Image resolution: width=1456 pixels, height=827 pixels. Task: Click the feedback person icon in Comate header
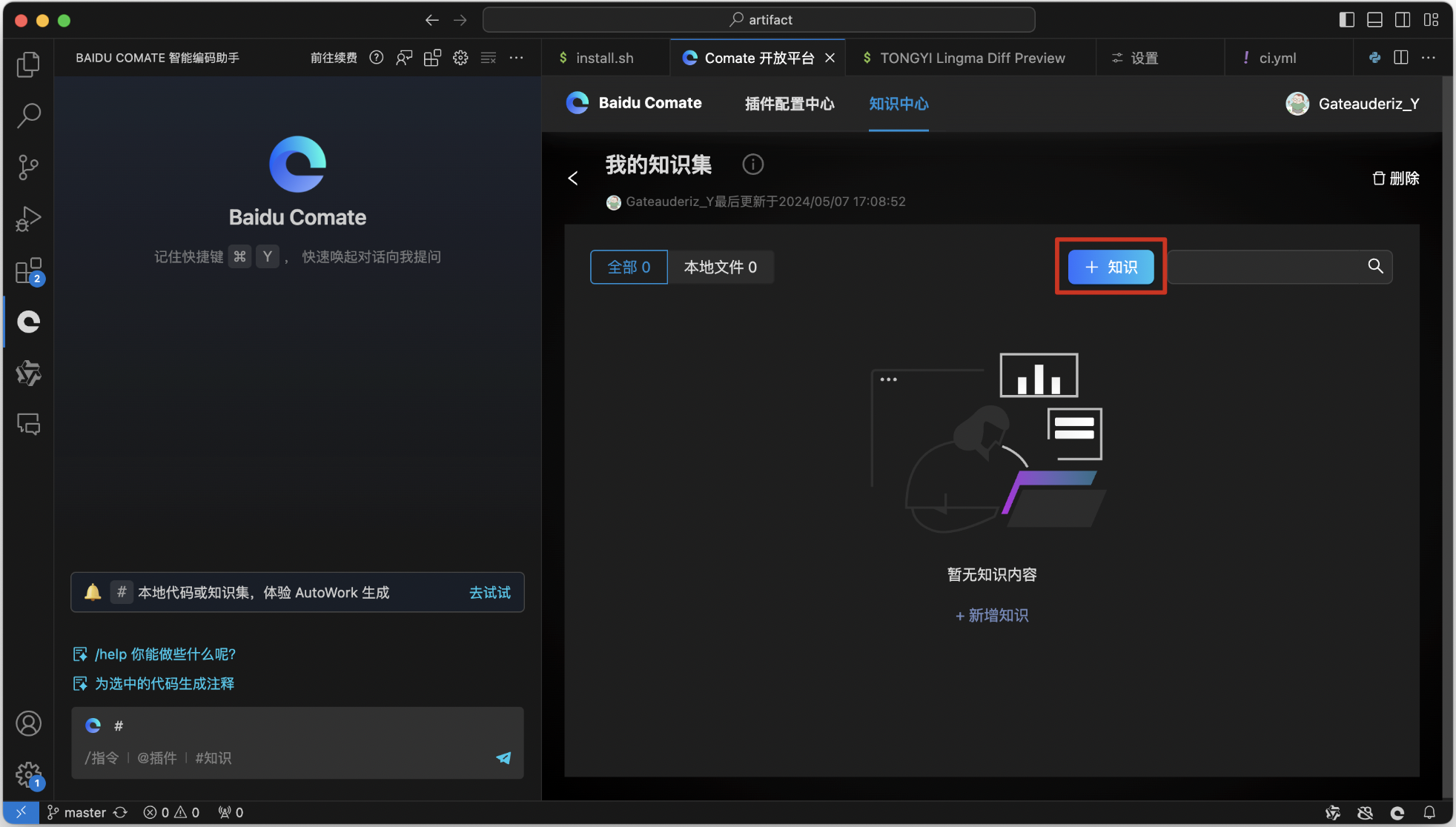[x=404, y=58]
